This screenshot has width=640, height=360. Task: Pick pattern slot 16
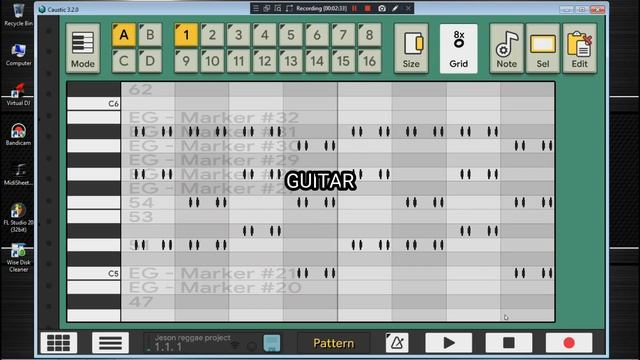369,61
